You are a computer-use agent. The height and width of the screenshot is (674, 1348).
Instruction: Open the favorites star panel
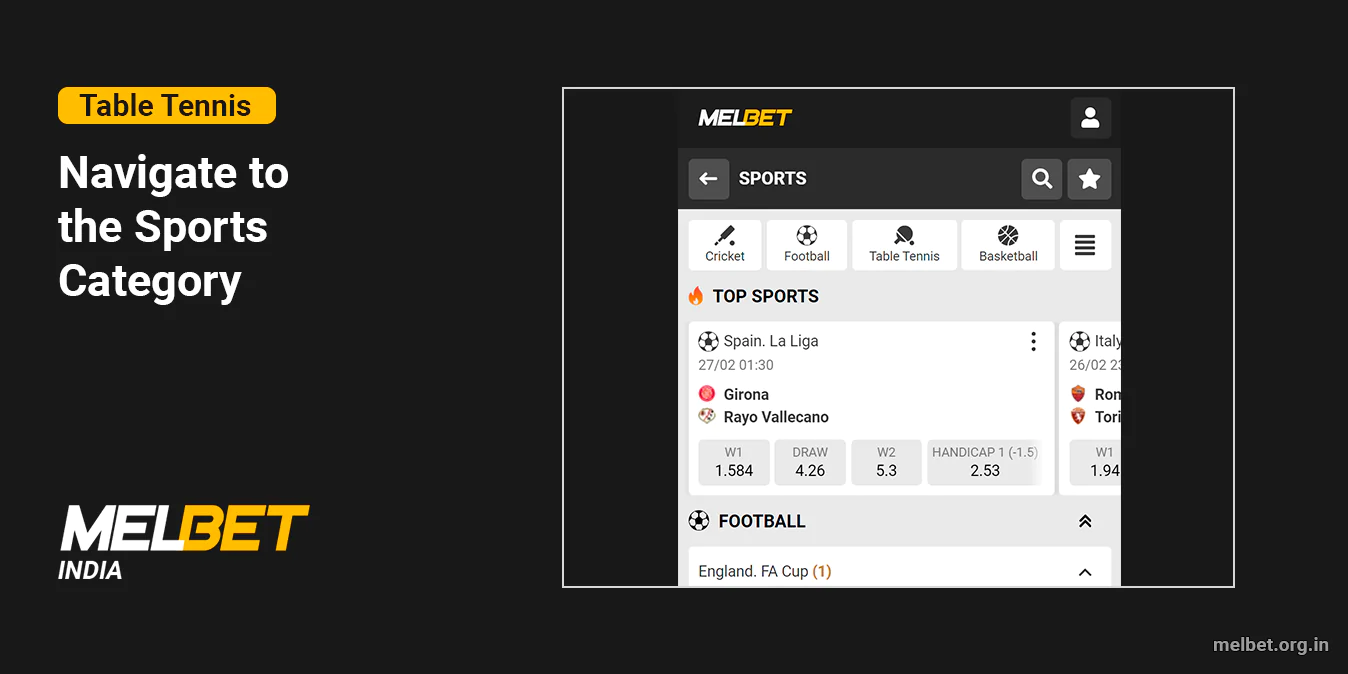point(1089,178)
